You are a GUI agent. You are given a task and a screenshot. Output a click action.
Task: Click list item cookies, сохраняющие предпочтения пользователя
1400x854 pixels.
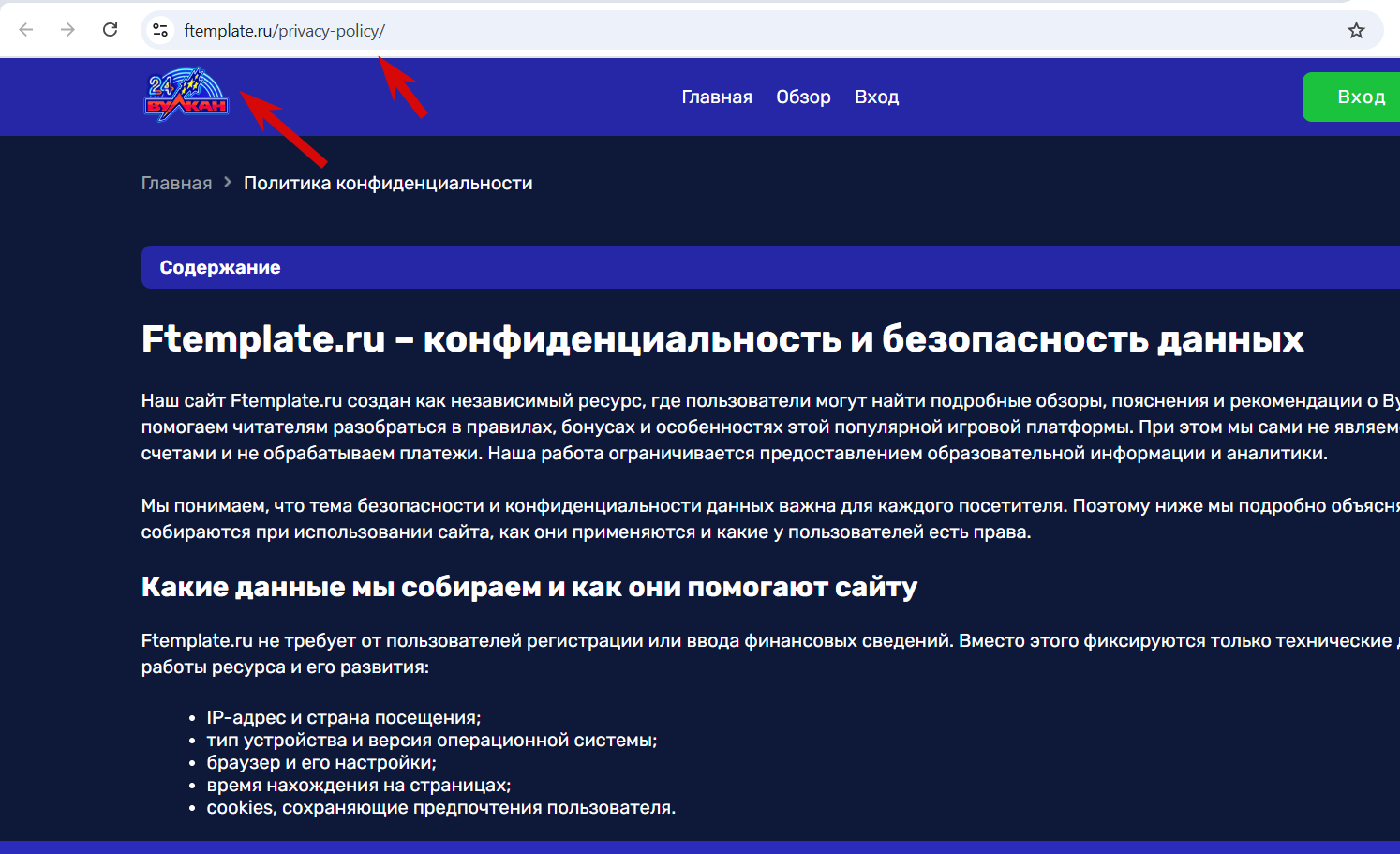pos(440,807)
